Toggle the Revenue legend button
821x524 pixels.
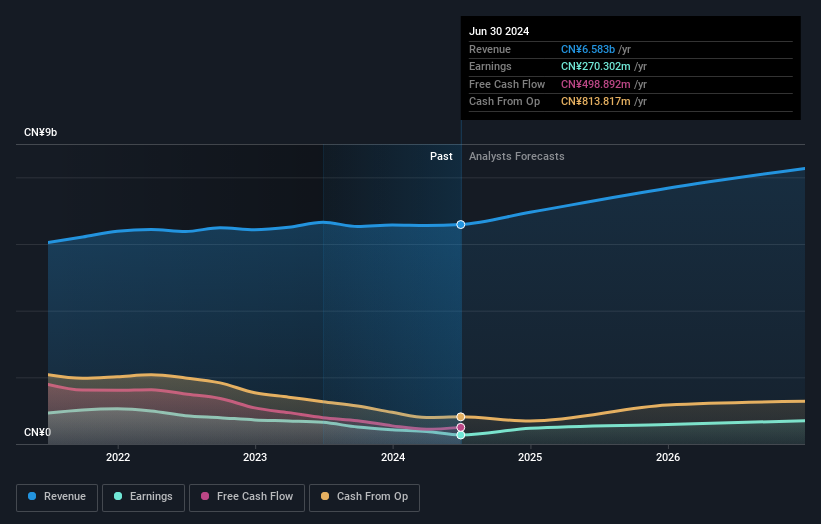(x=57, y=497)
